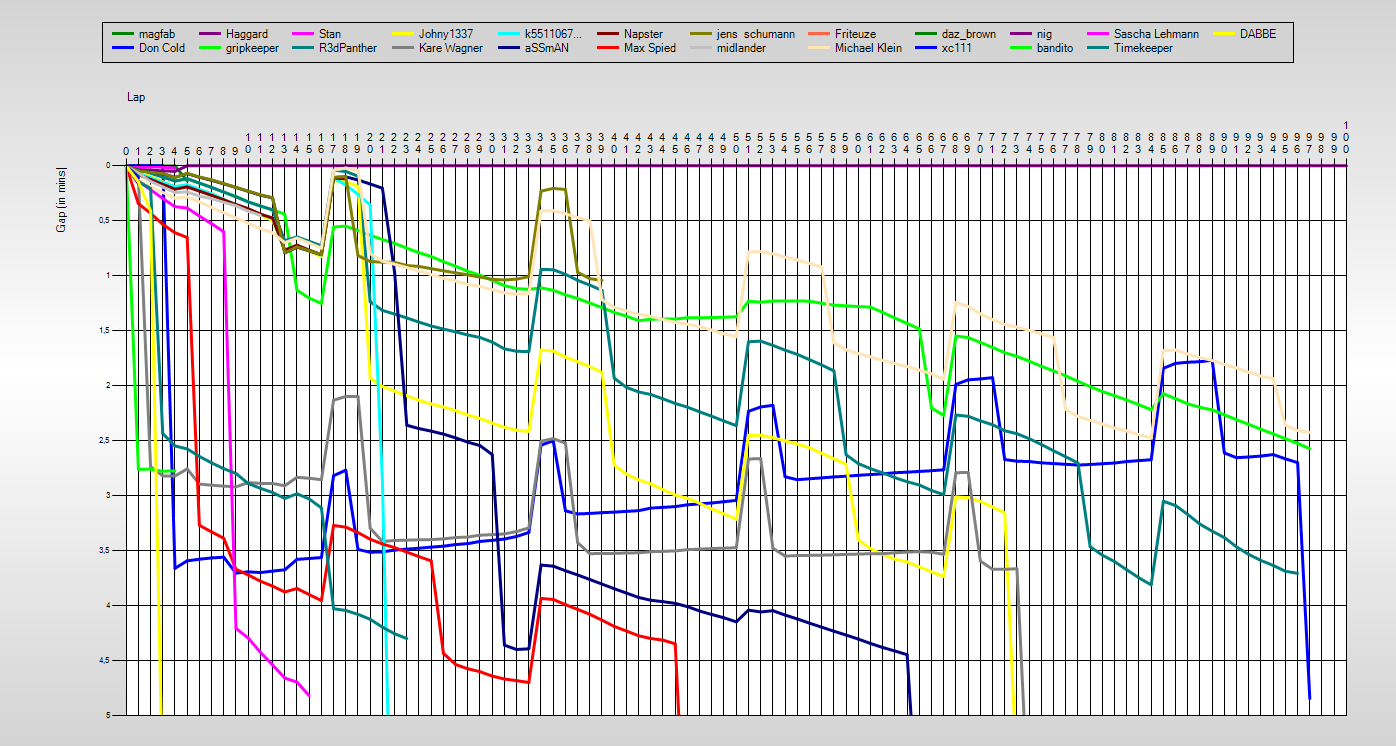Click the 0,5 value on gap axis
Viewport: 1396px width, 746px height.
pyautogui.click(x=105, y=220)
